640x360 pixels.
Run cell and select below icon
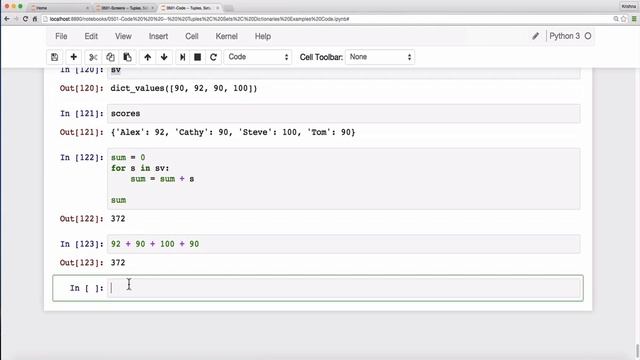(182, 57)
